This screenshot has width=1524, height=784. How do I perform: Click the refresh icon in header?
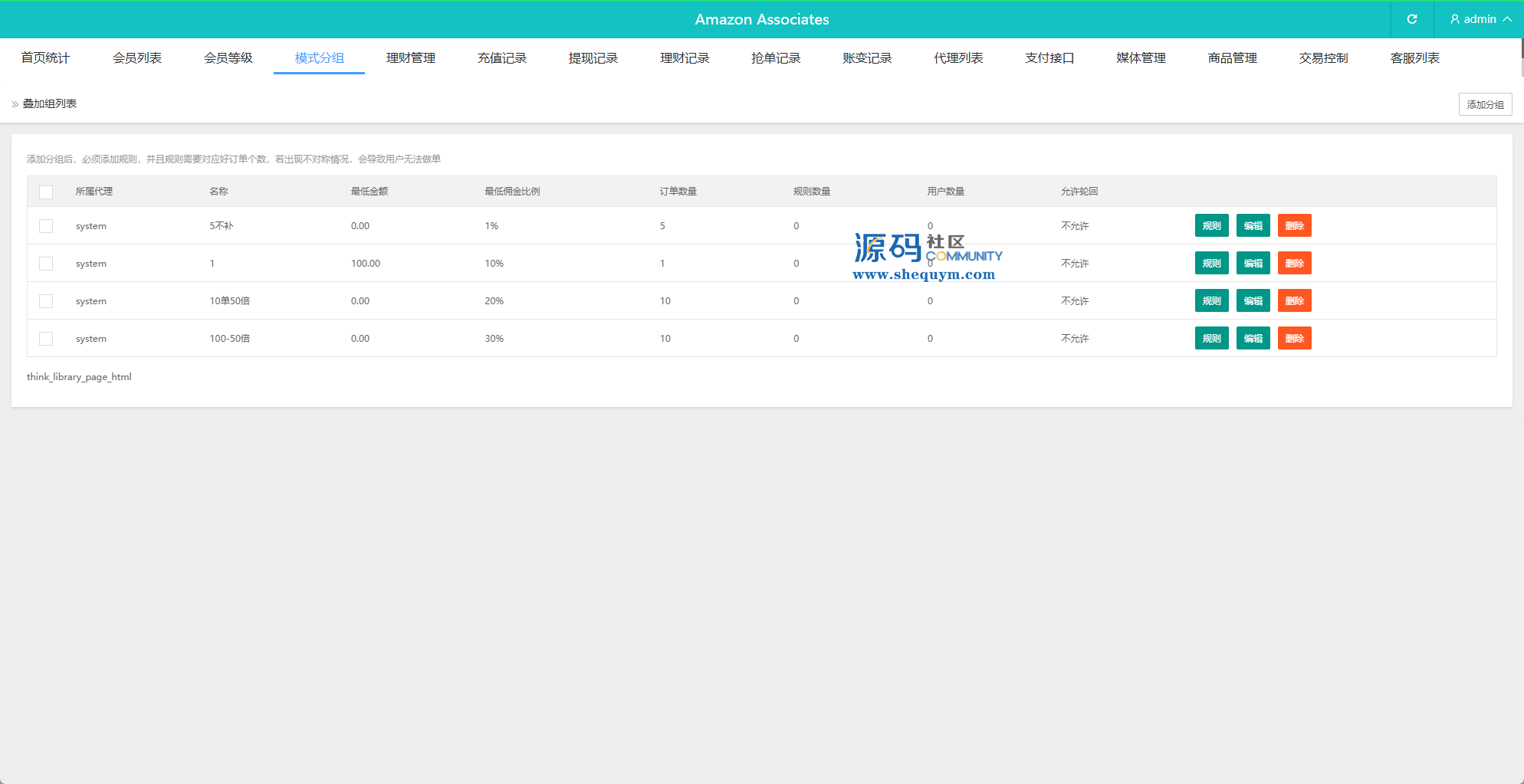pyautogui.click(x=1411, y=19)
